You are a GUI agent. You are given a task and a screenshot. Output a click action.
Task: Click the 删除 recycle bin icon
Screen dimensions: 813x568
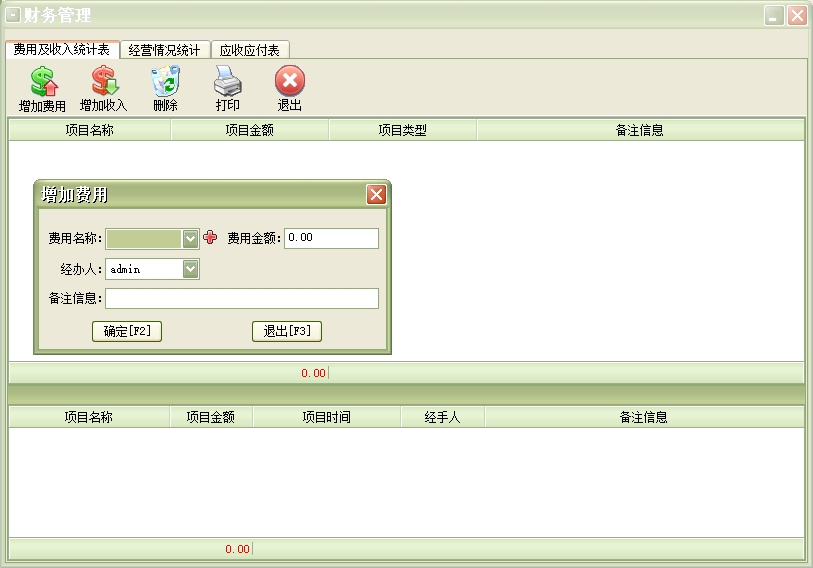tap(165, 82)
